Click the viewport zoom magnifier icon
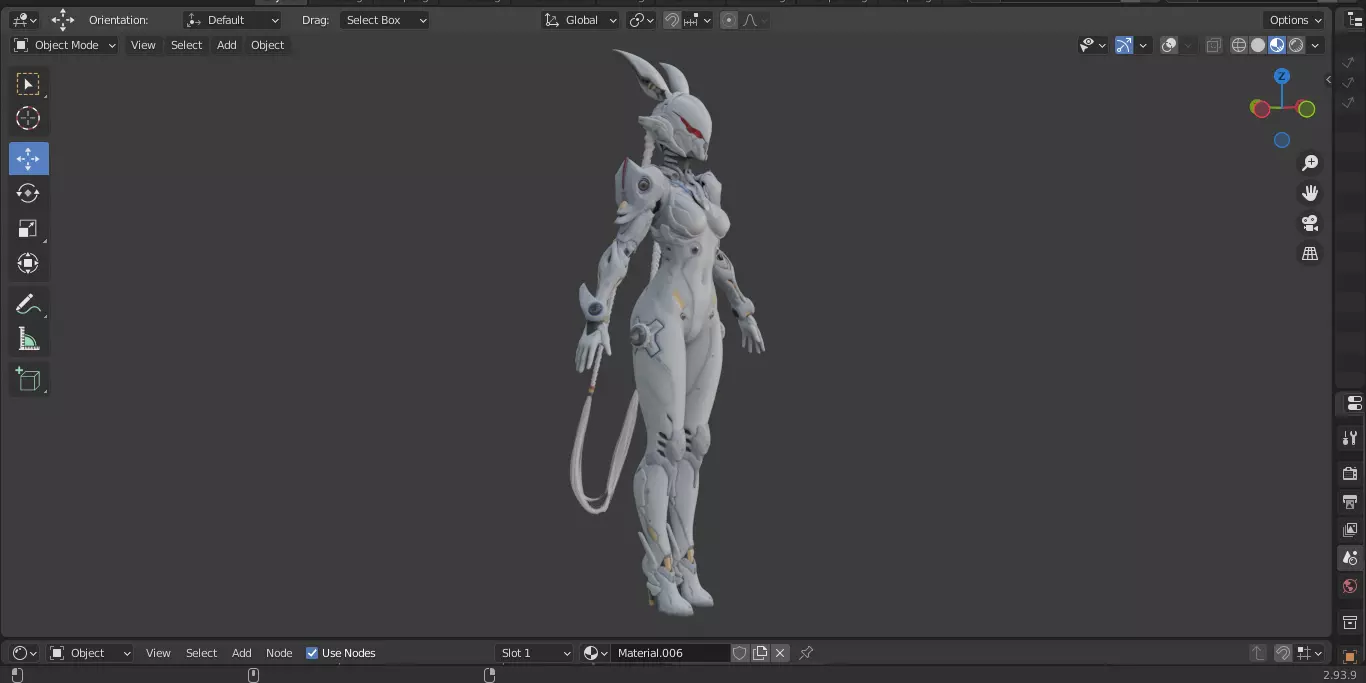Viewport: 1366px width, 683px height. (x=1309, y=163)
